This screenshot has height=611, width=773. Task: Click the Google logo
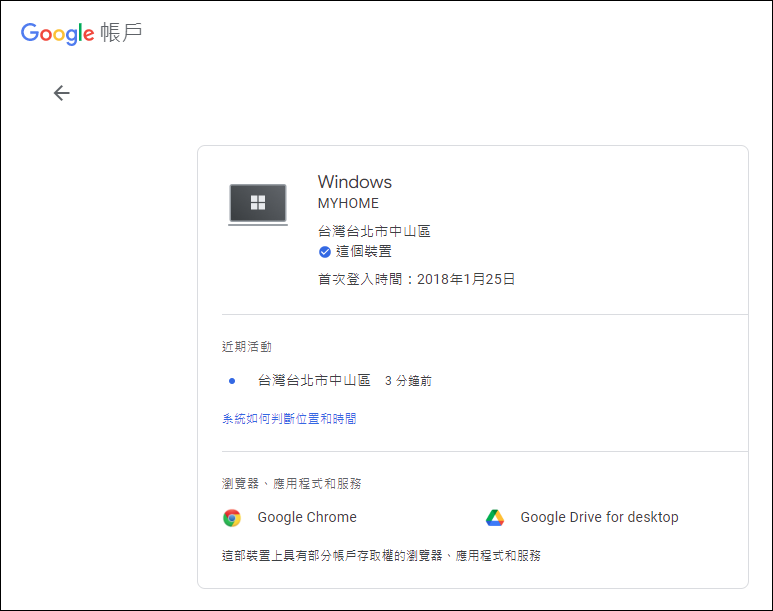tap(57, 33)
